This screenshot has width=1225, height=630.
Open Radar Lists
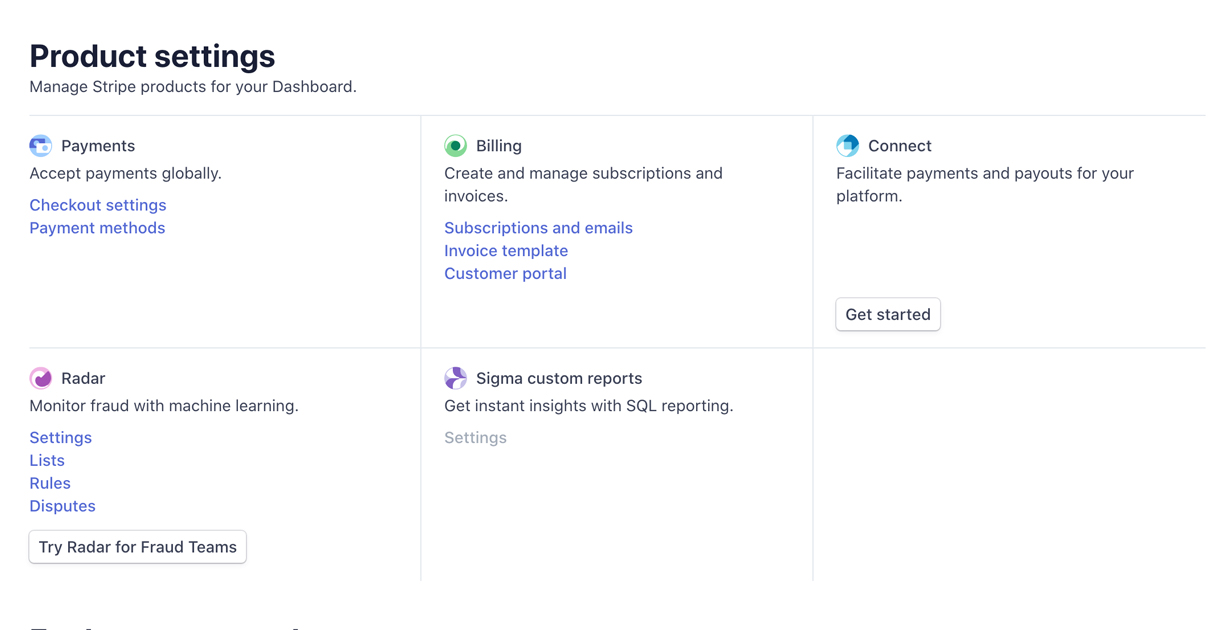[x=47, y=461]
